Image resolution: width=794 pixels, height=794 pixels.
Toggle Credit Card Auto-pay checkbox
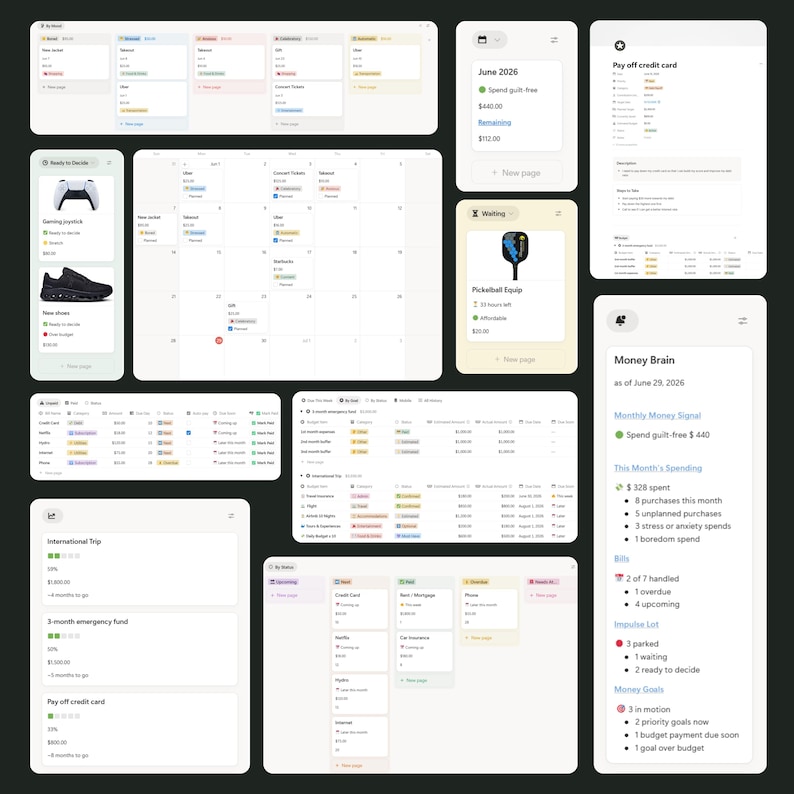[x=188, y=423]
